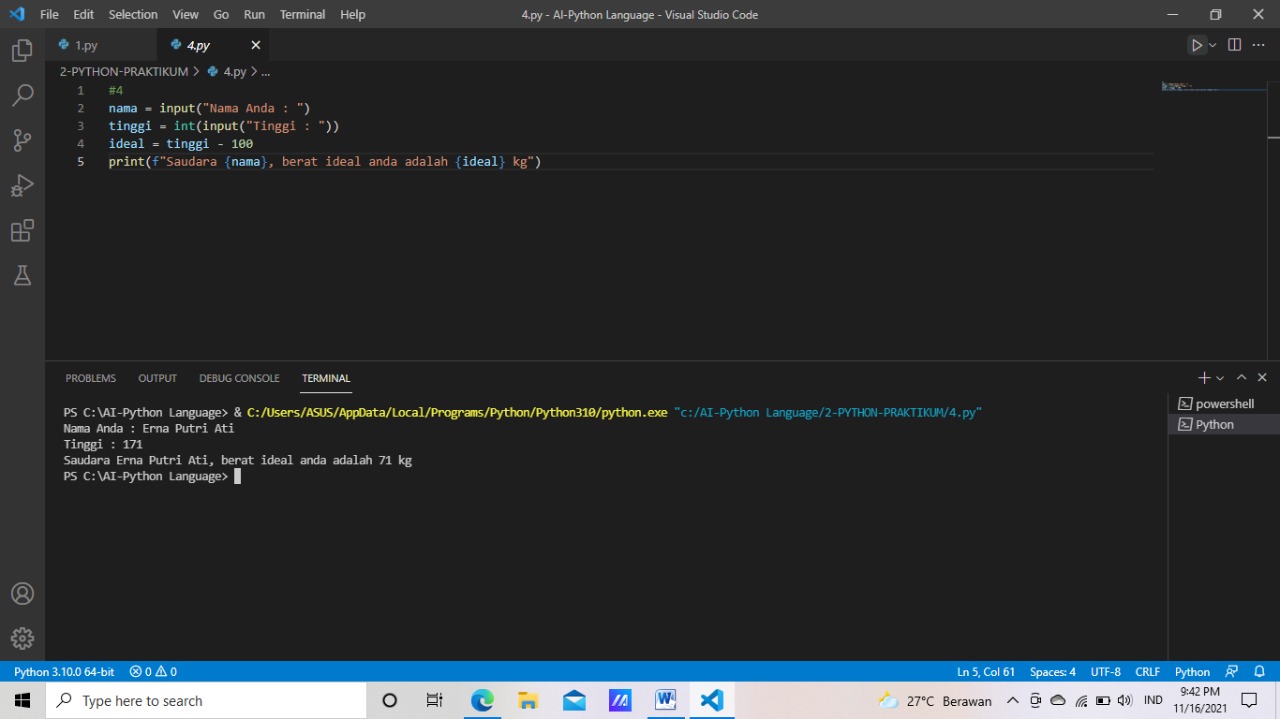Open the editor actions overflow menu
Image resolution: width=1280 pixels, height=719 pixels.
click(x=1258, y=44)
